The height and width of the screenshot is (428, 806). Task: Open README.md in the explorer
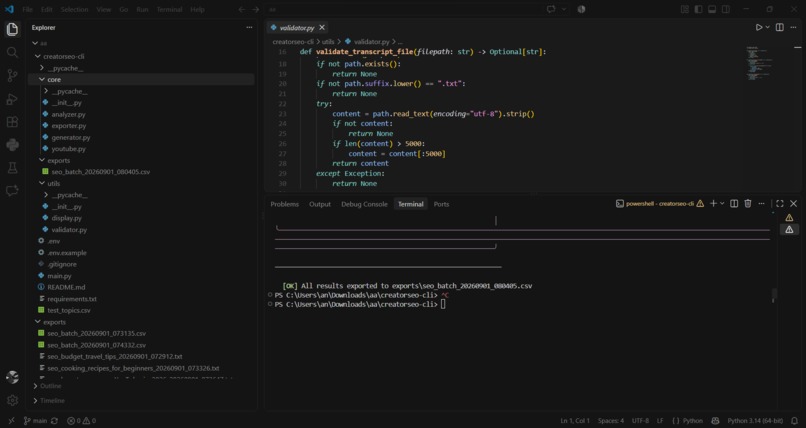point(66,287)
